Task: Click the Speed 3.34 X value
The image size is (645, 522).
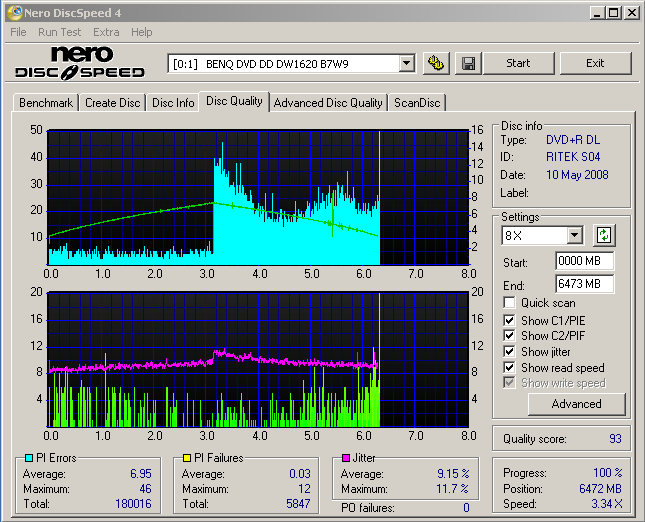Action: point(607,504)
